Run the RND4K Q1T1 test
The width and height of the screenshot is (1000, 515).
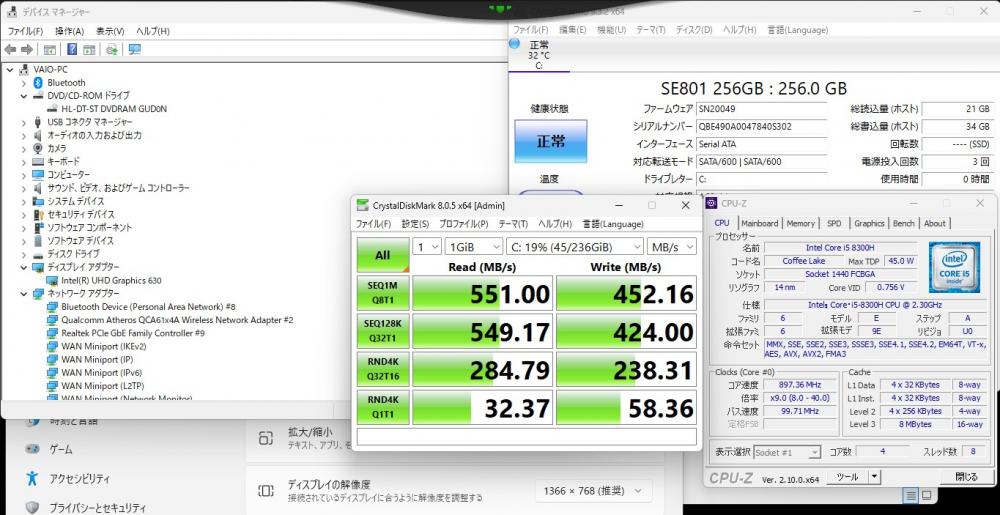click(383, 407)
